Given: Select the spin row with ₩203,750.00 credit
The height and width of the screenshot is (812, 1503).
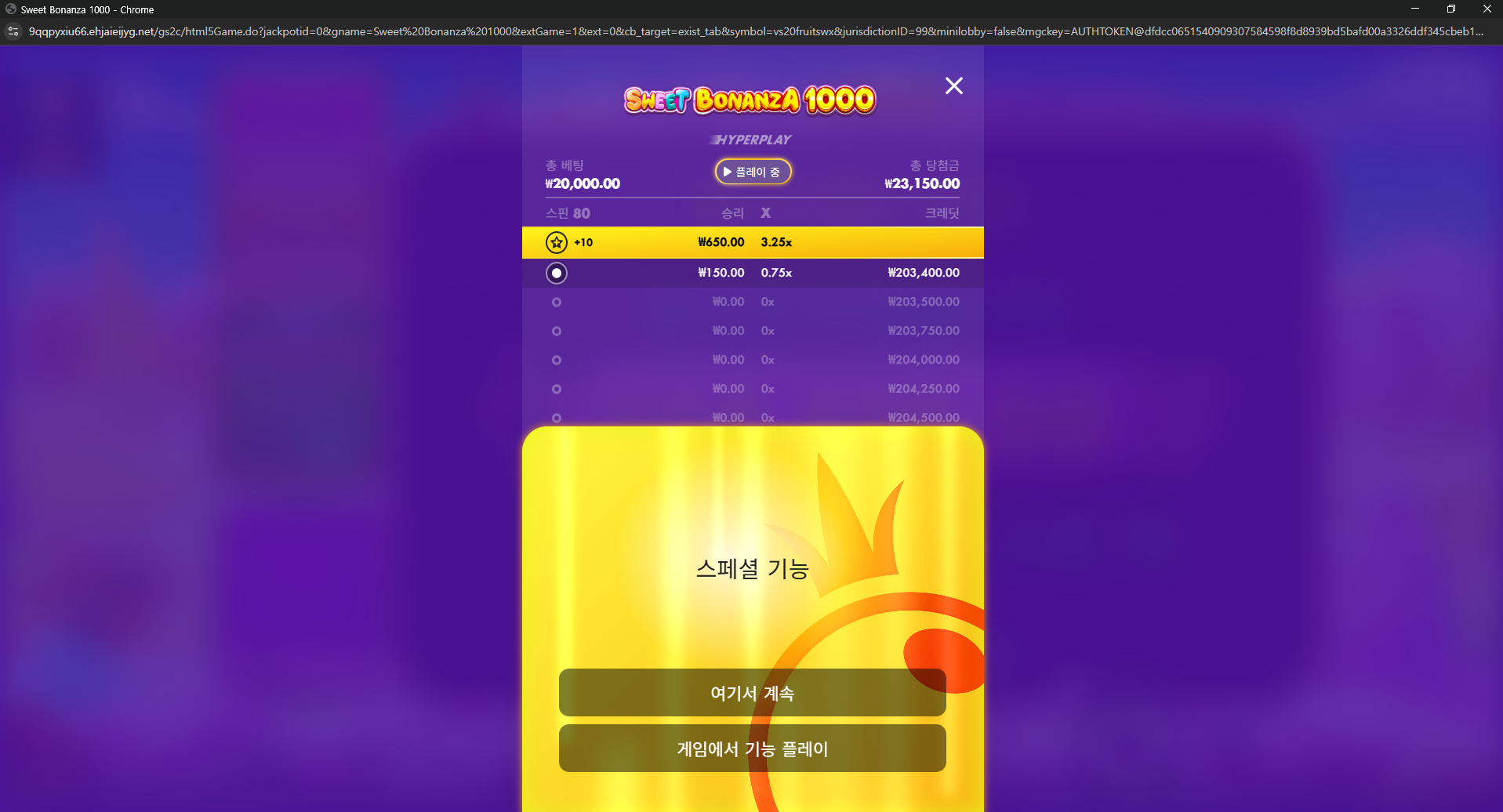Looking at the screenshot, I should point(753,331).
